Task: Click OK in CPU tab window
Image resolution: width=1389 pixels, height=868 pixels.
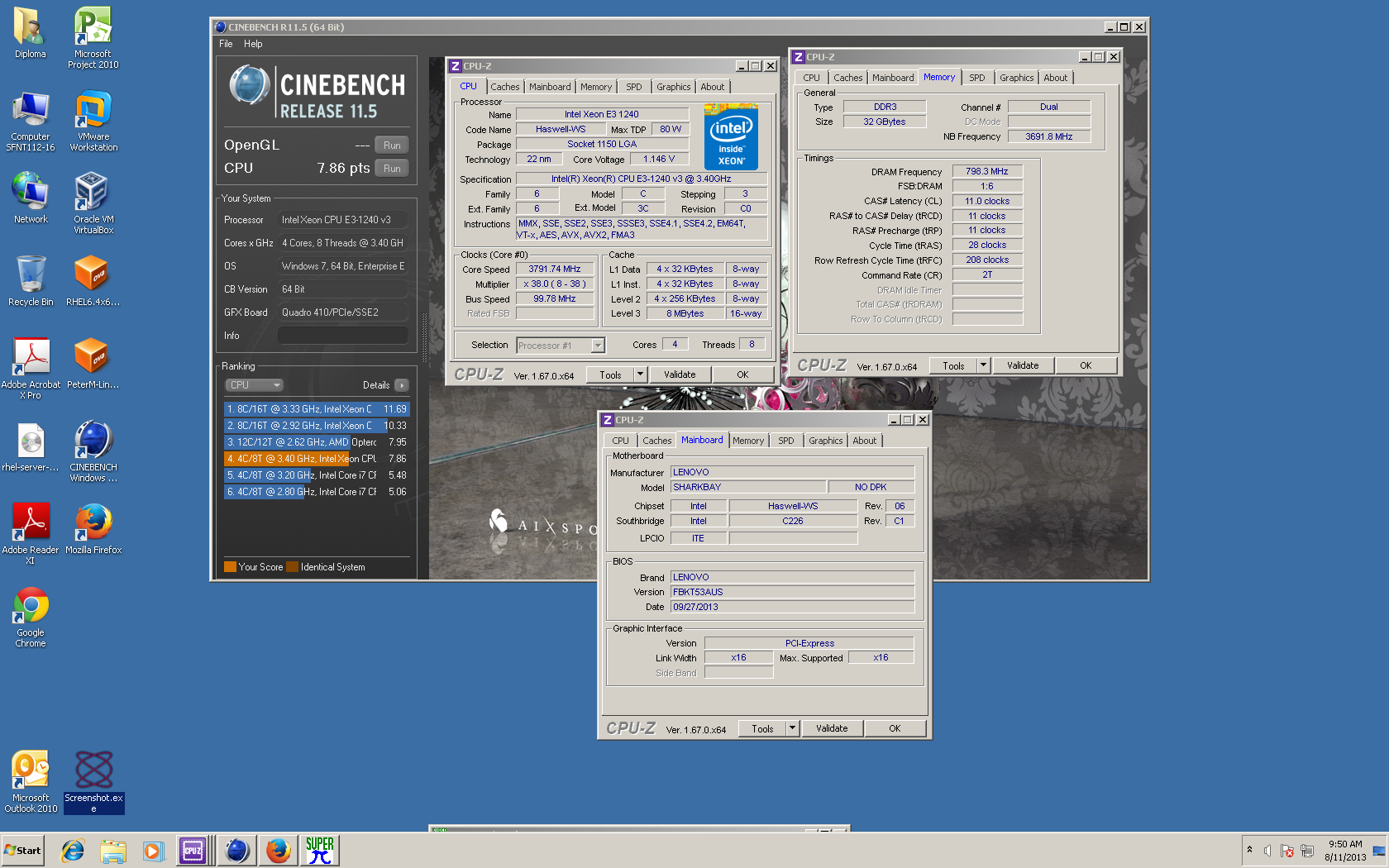Action: [742, 374]
